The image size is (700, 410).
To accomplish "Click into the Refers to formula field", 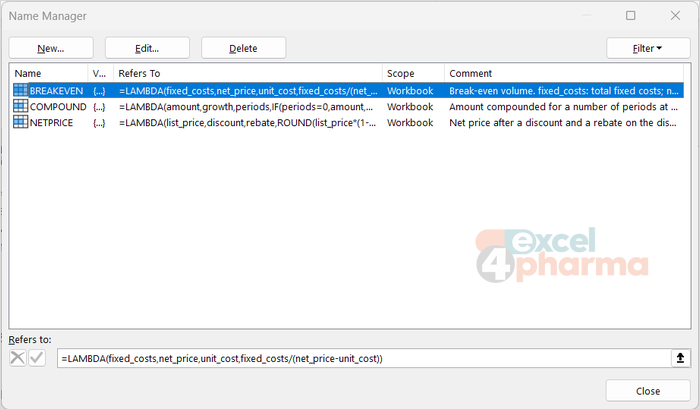I will click(x=364, y=358).
